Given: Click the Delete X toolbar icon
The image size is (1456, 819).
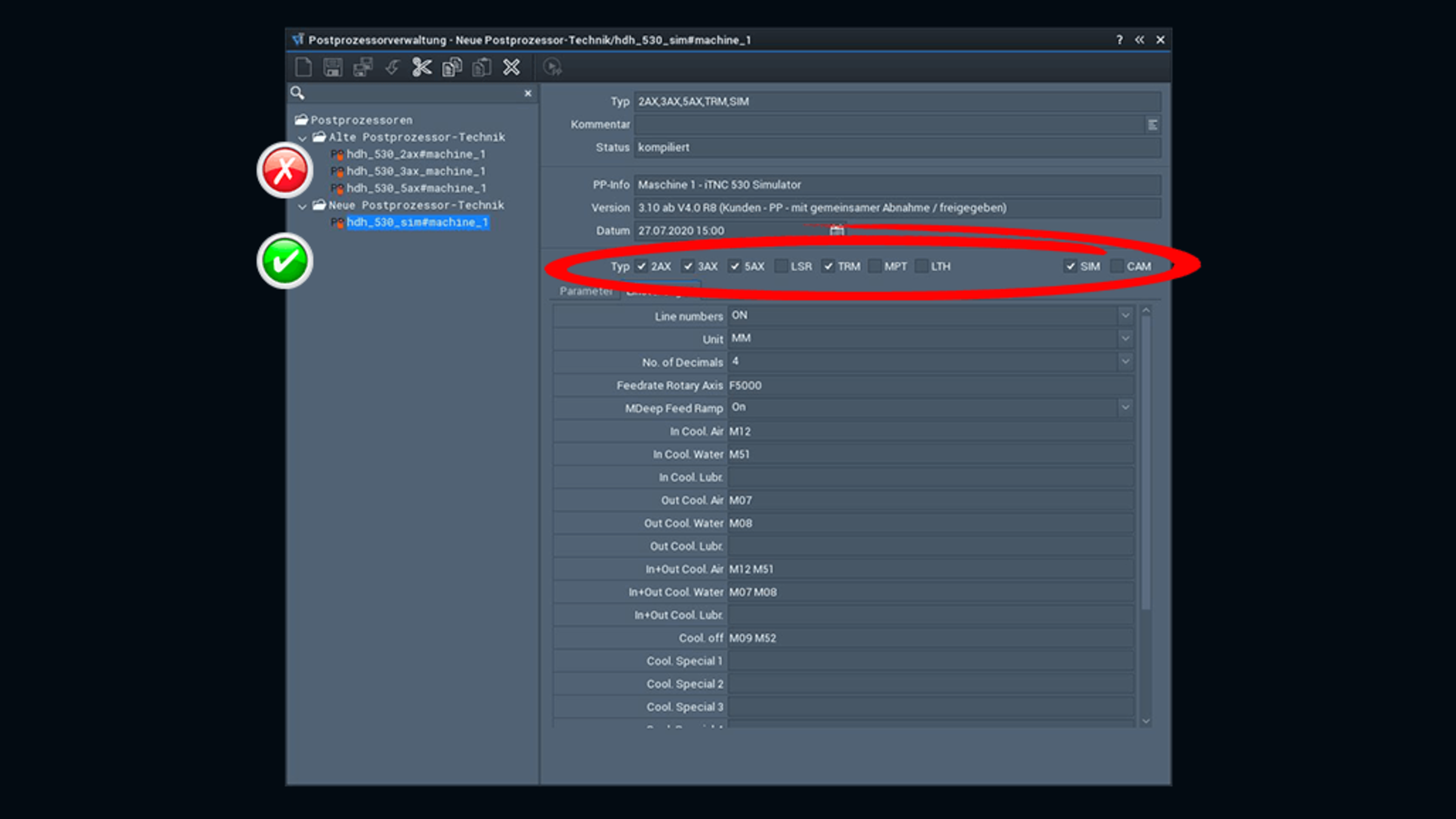Looking at the screenshot, I should (511, 67).
